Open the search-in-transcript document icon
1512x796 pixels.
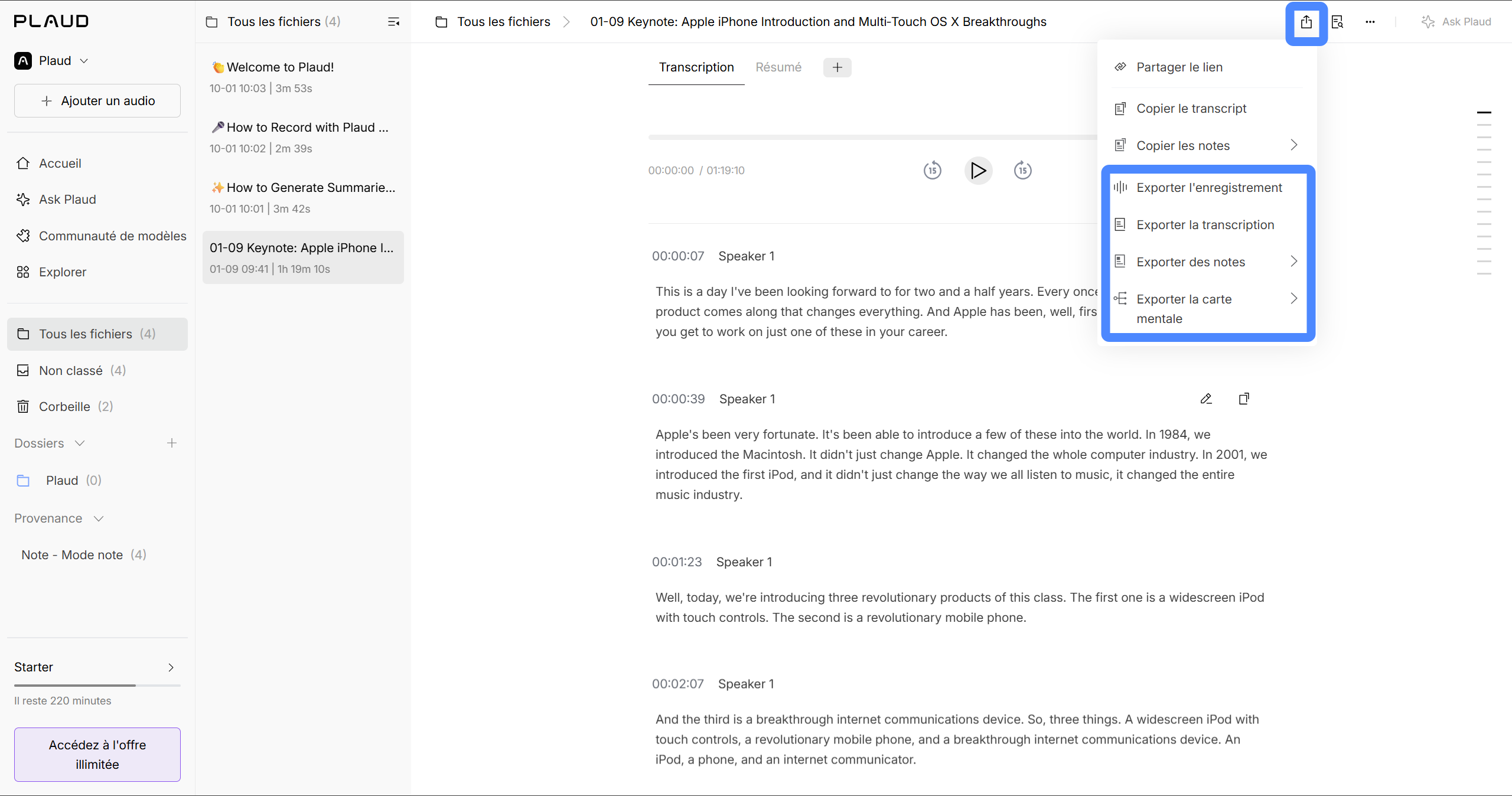tap(1338, 22)
